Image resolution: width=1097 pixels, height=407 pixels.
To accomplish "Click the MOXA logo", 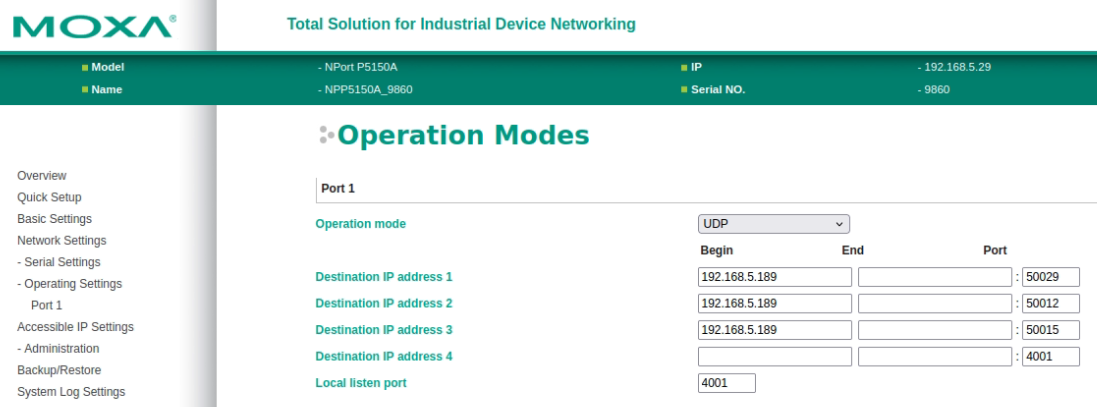I will [x=95, y=25].
